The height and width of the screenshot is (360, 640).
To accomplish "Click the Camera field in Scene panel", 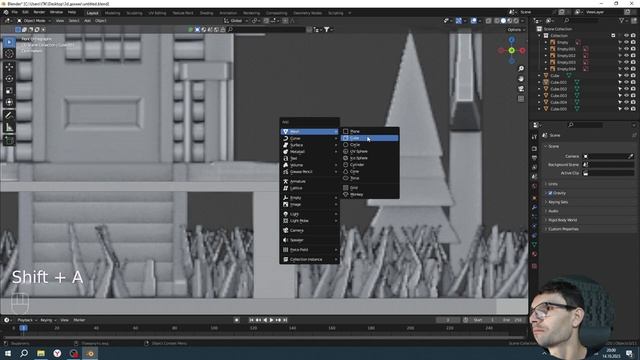I will point(609,156).
